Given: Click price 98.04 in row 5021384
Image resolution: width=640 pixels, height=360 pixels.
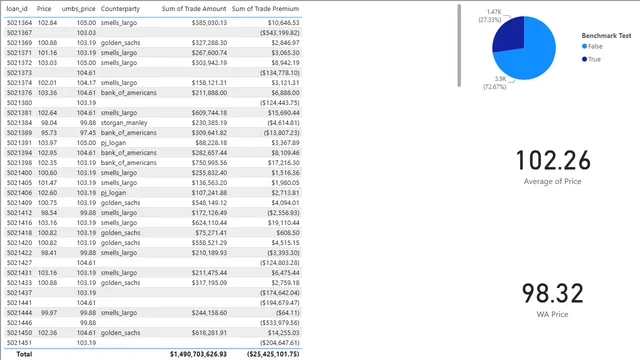Looking at the screenshot, I should pos(49,122).
